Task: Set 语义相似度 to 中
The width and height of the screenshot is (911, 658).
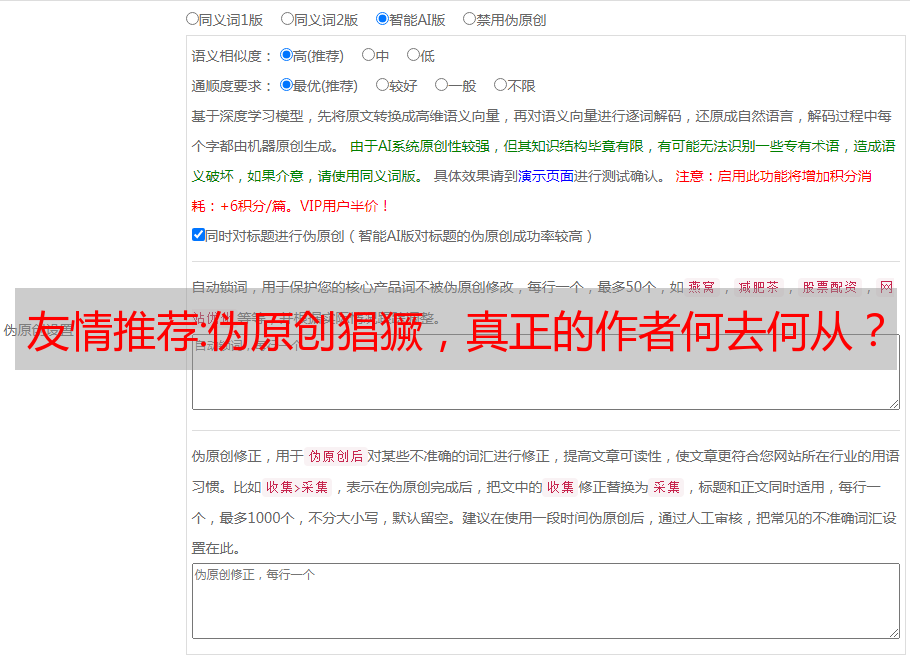Action: (x=368, y=55)
